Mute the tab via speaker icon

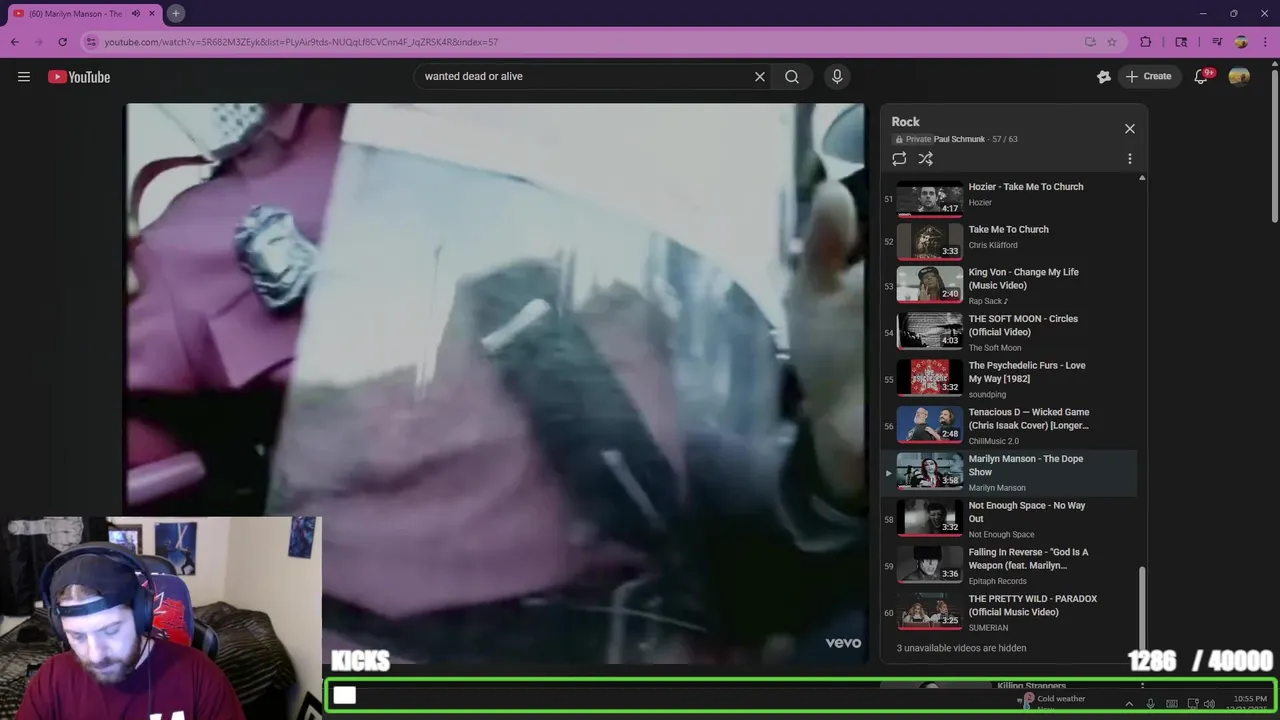[136, 13]
